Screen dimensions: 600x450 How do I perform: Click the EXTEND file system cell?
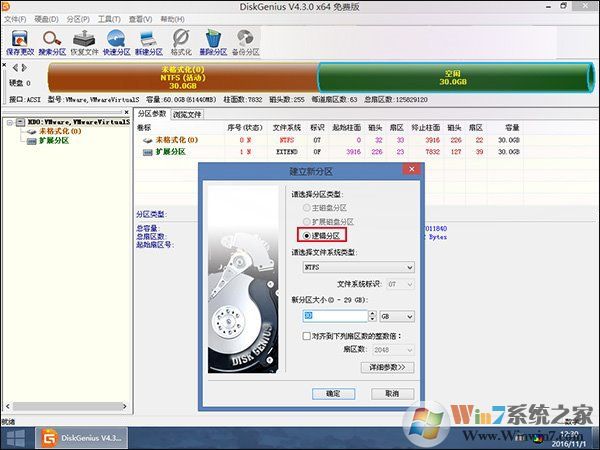[x=287, y=152]
